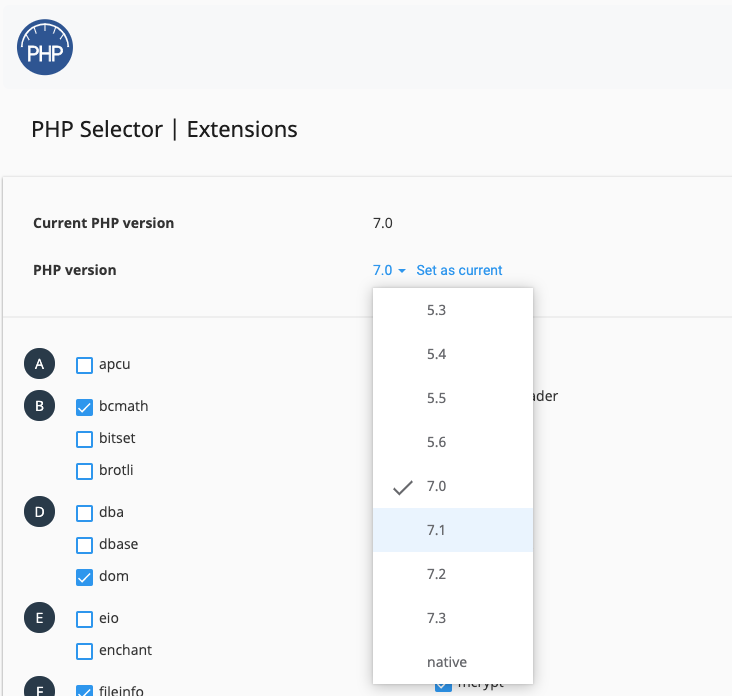Image resolution: width=732 pixels, height=696 pixels.
Task: Open the 7.0 PHP version dropdown
Action: (389, 270)
